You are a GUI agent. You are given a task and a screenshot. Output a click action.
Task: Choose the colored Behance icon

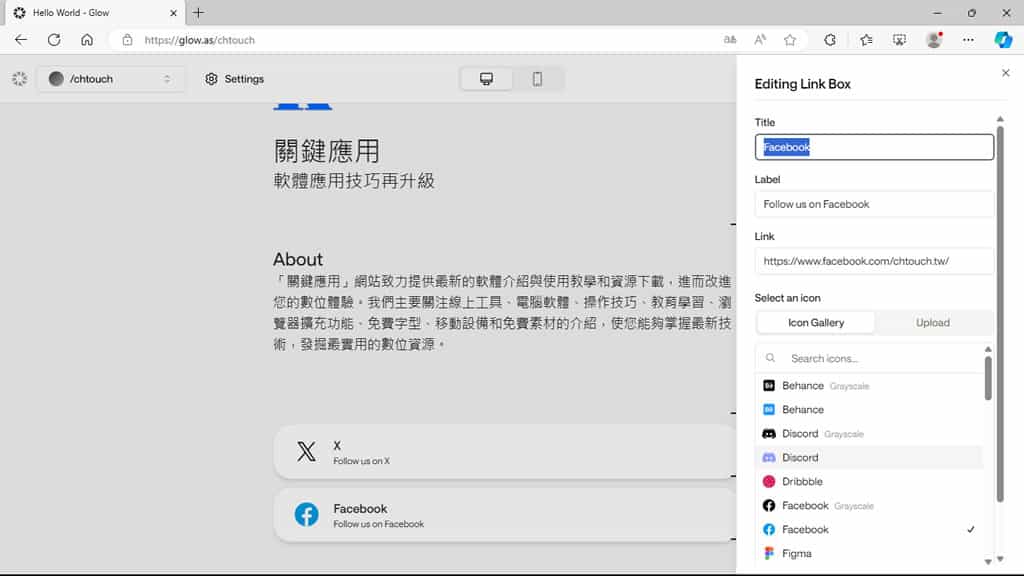[x=871, y=409]
